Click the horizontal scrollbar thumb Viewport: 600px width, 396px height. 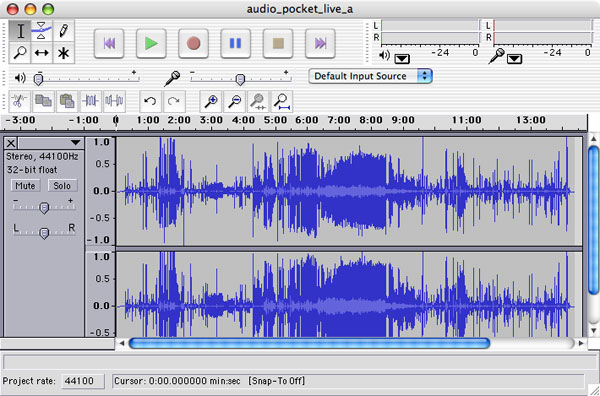[x=309, y=343]
